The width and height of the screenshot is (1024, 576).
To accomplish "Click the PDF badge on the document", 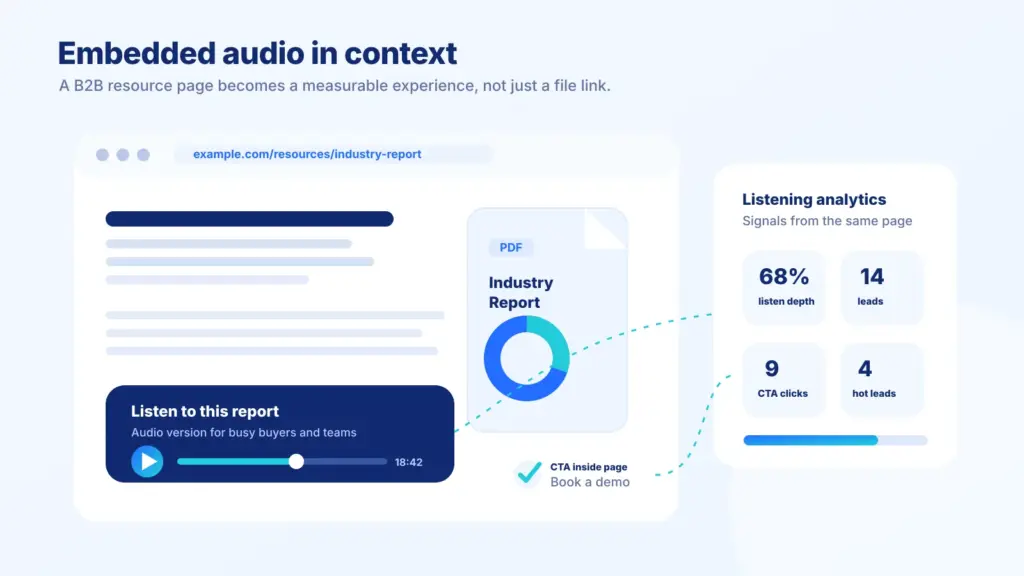I will tap(511, 248).
